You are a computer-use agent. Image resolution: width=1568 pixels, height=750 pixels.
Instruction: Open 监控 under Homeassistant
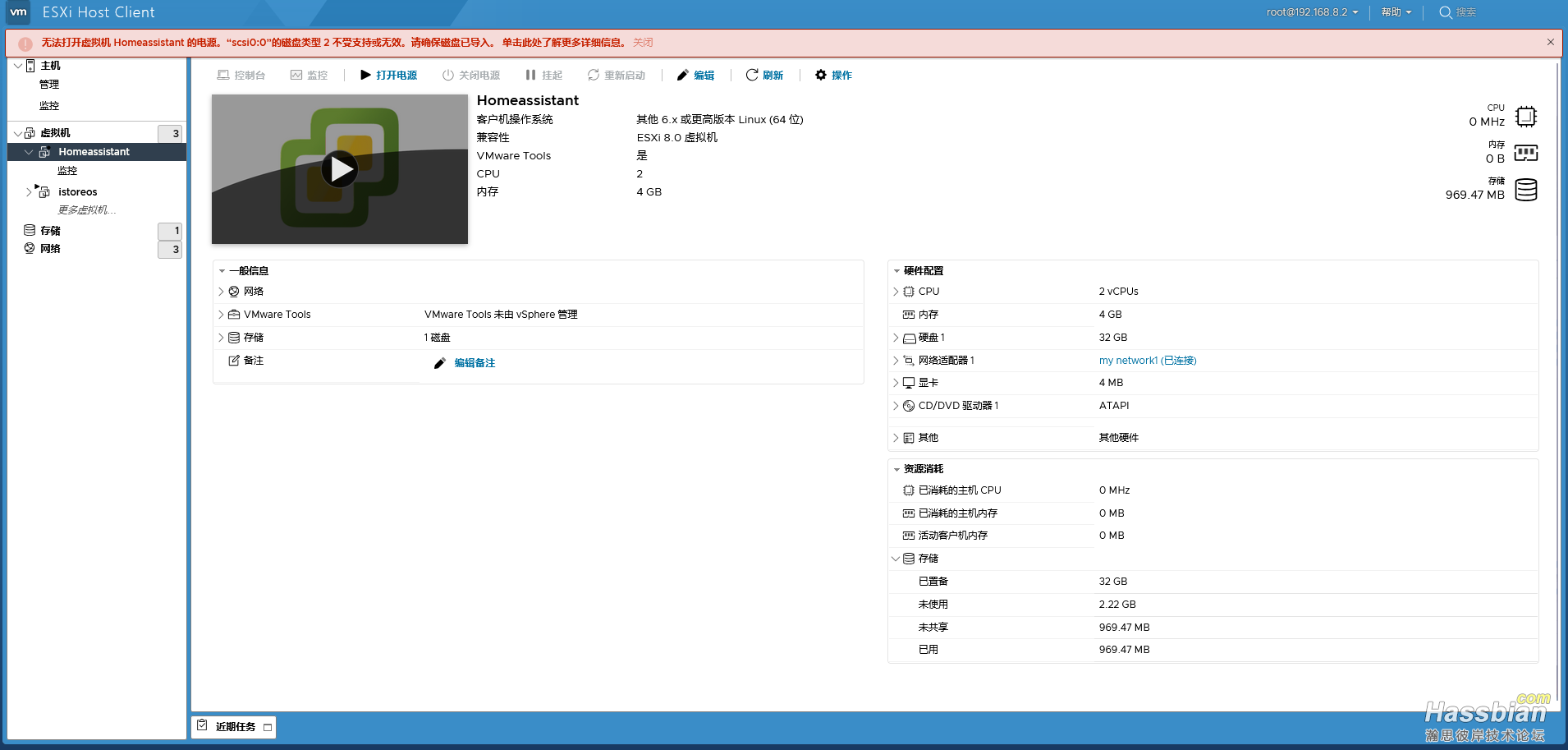(x=67, y=171)
